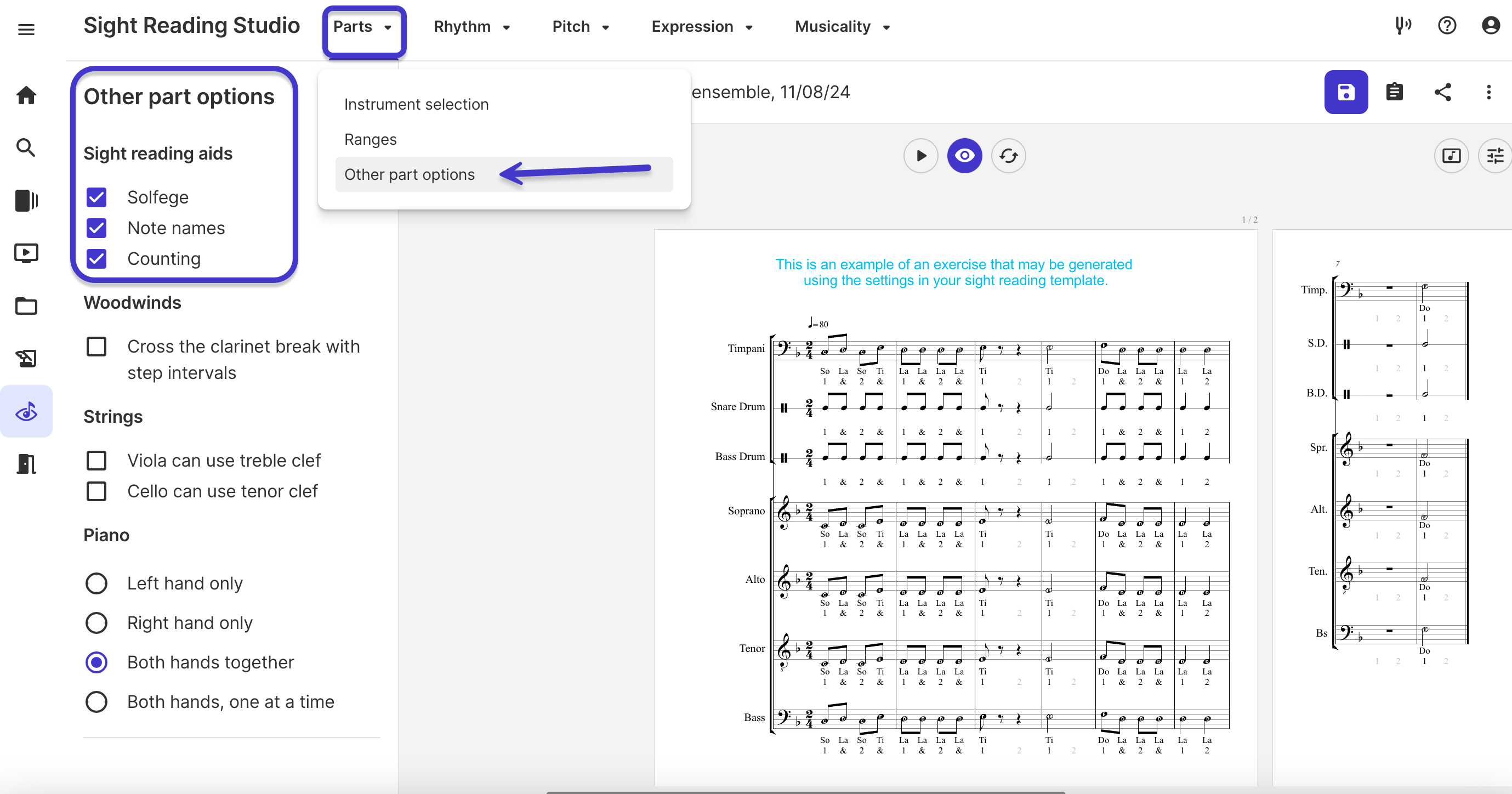Enable Viola can use treble clef
Screen dimensions: 1512x794
click(96, 461)
